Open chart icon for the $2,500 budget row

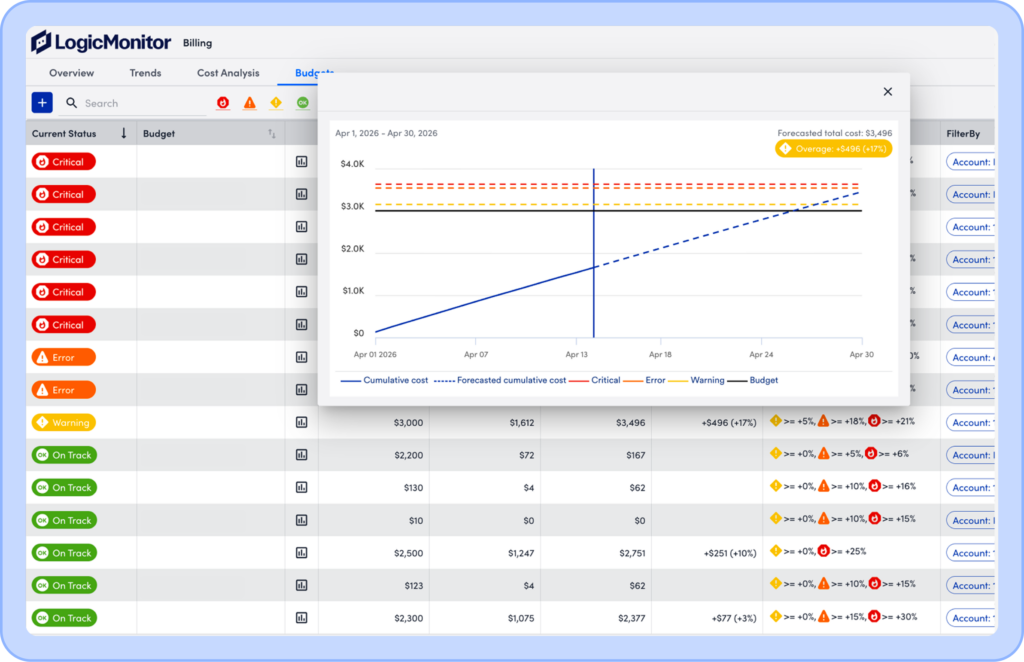301,553
